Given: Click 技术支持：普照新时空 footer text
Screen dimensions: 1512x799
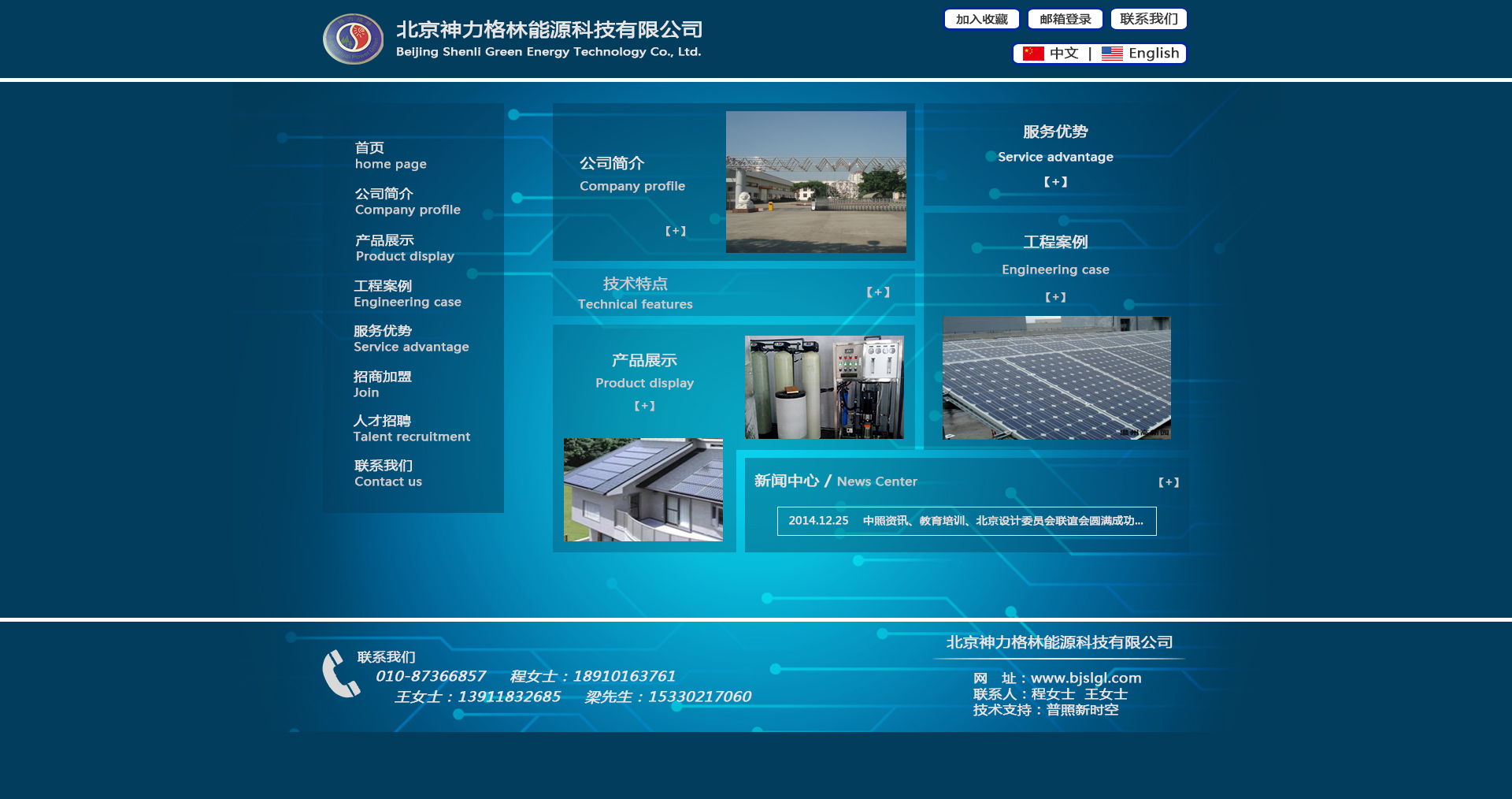Looking at the screenshot, I should click(1046, 710).
